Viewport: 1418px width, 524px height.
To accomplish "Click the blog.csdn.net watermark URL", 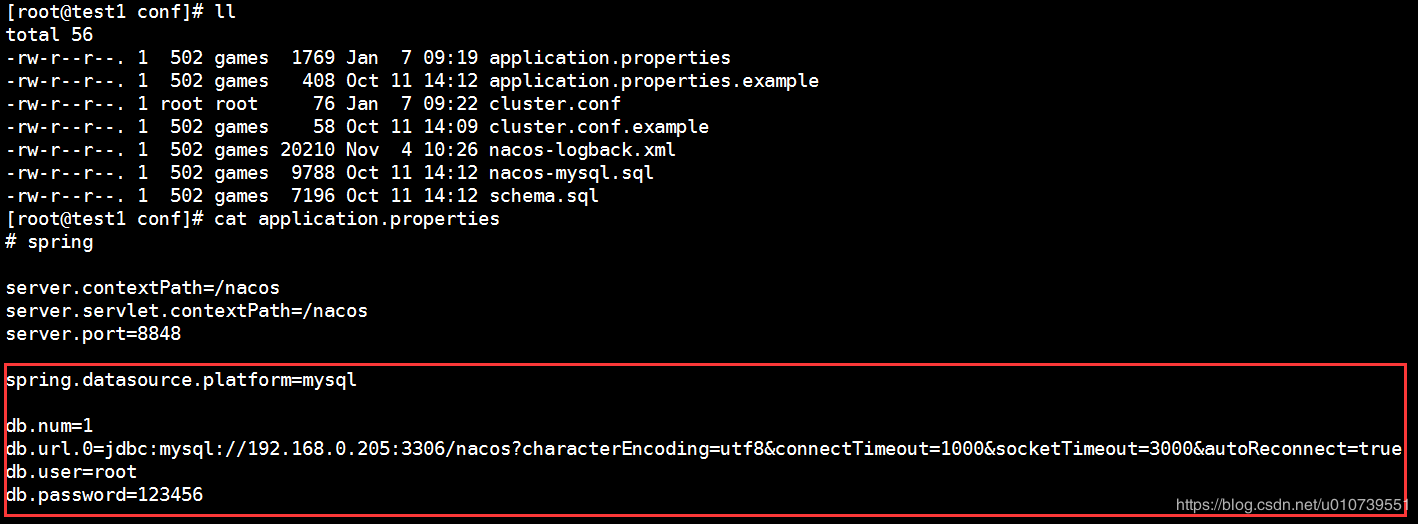I will [1292, 506].
